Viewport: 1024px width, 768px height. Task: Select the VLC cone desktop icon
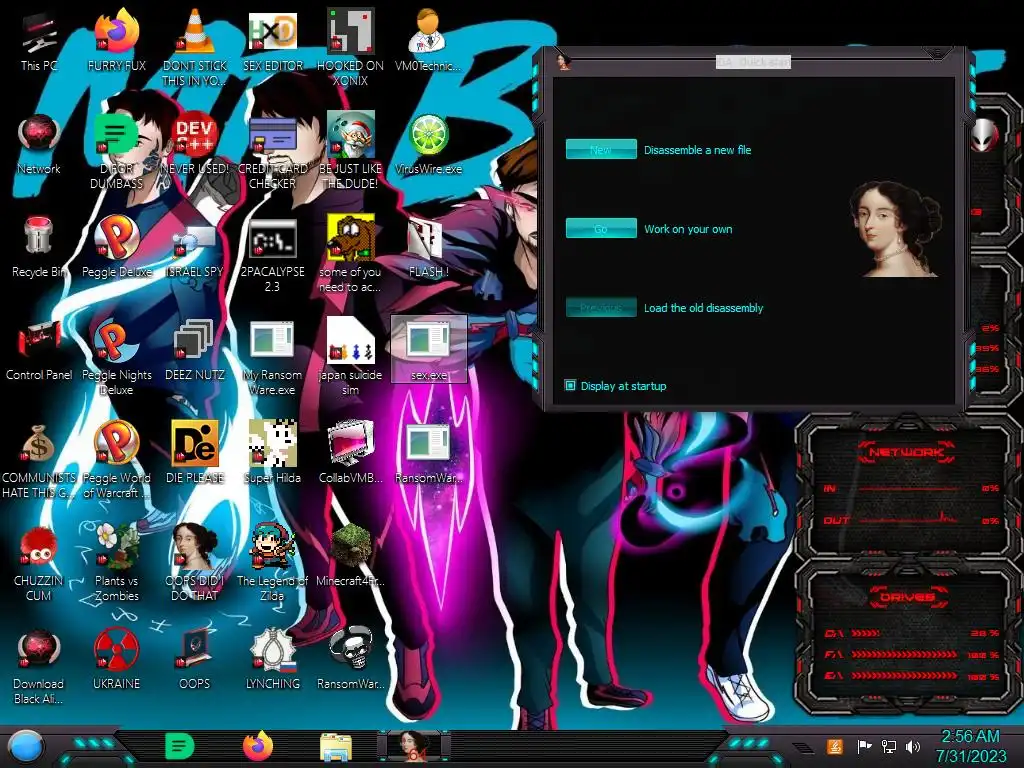click(195, 31)
